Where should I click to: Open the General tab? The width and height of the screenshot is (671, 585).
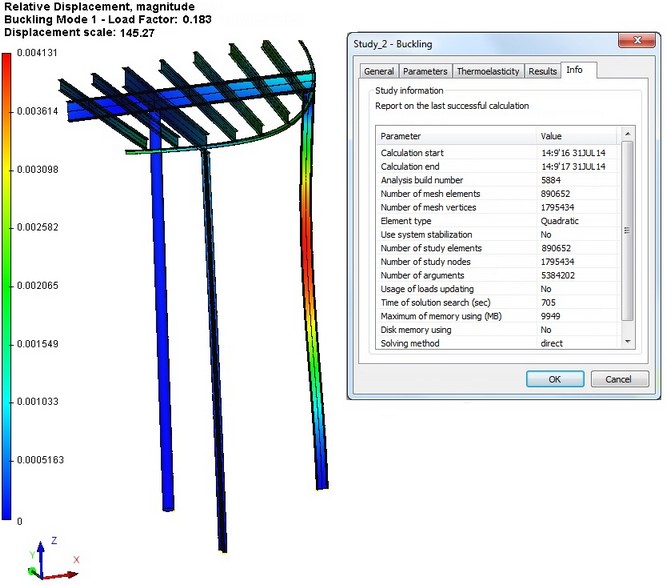click(378, 71)
